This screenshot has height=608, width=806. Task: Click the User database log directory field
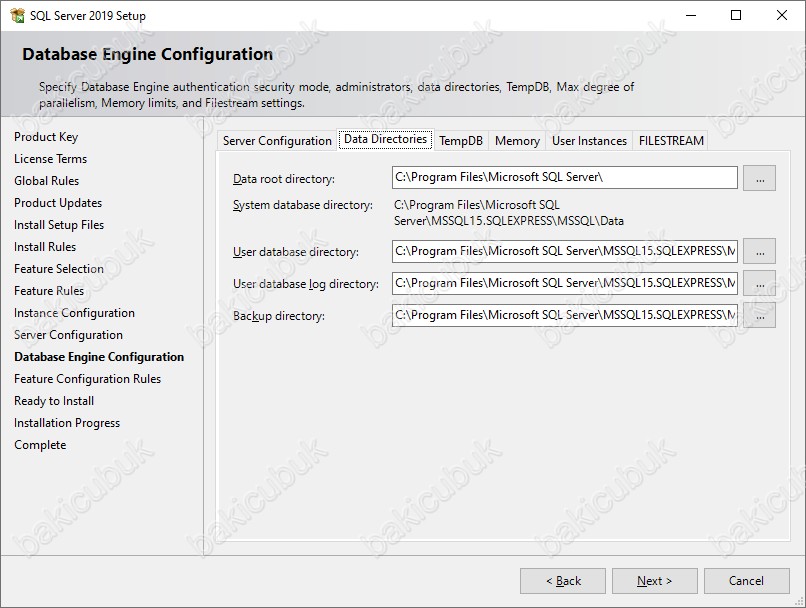[x=564, y=284]
